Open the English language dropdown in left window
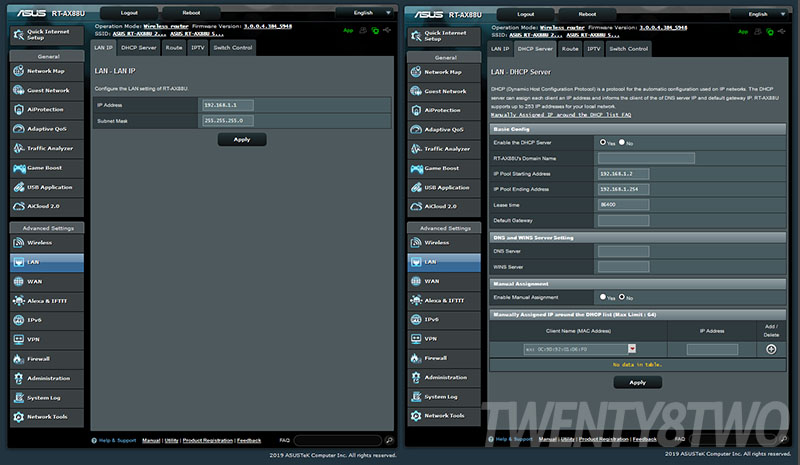This screenshot has width=800, height=465. click(366, 13)
